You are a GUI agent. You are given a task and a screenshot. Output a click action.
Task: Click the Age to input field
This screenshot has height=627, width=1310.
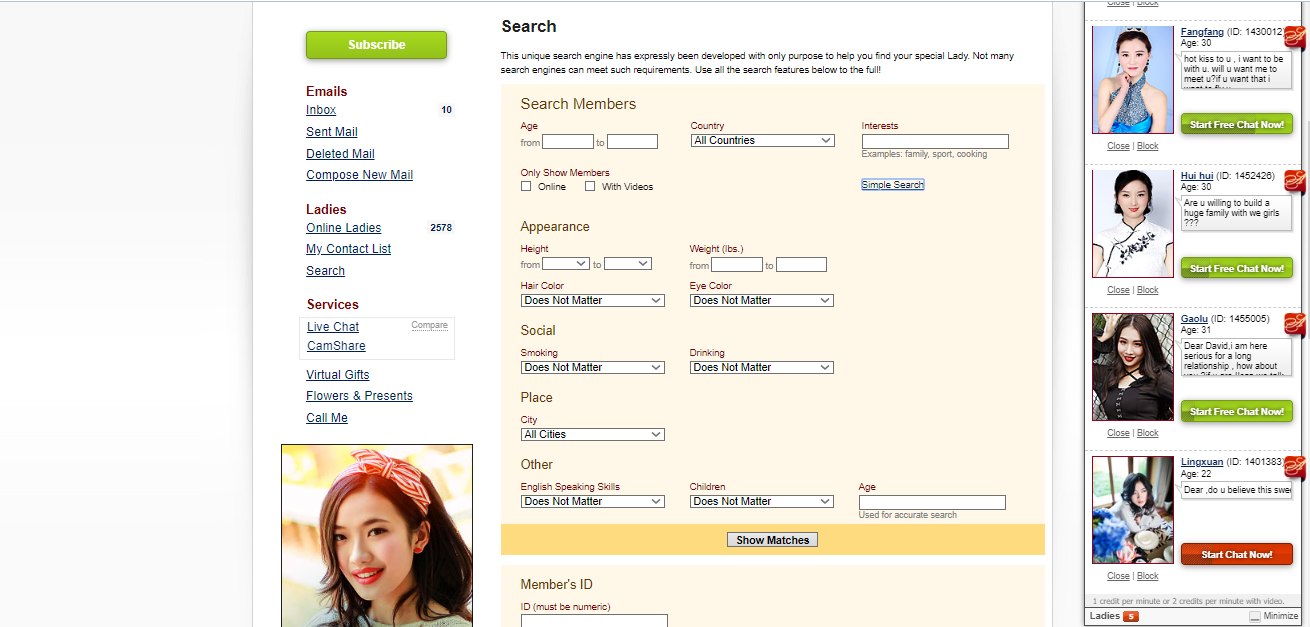click(633, 142)
